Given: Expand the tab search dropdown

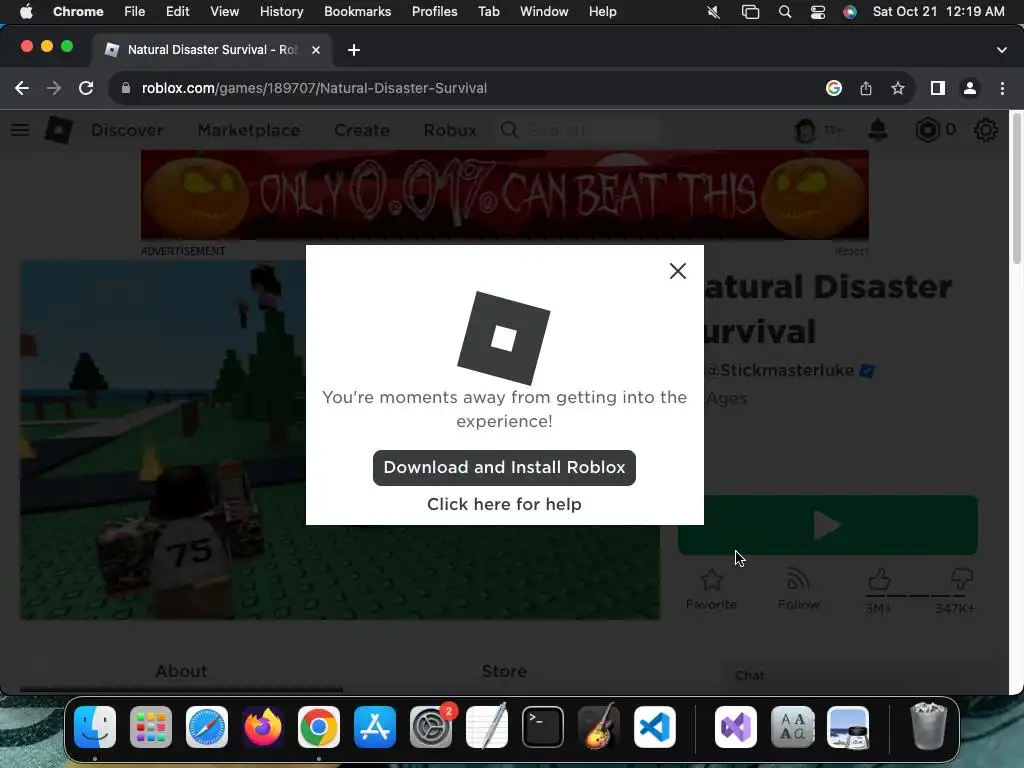Looking at the screenshot, I should 1002,50.
